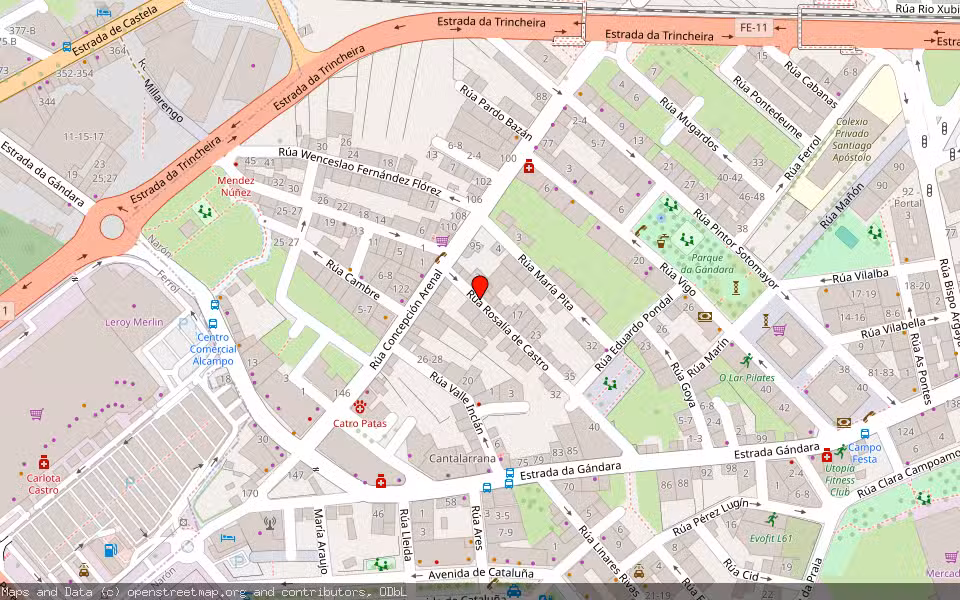
Task: Click the bus stop icon beside Campo Festa
Action: tap(864, 434)
